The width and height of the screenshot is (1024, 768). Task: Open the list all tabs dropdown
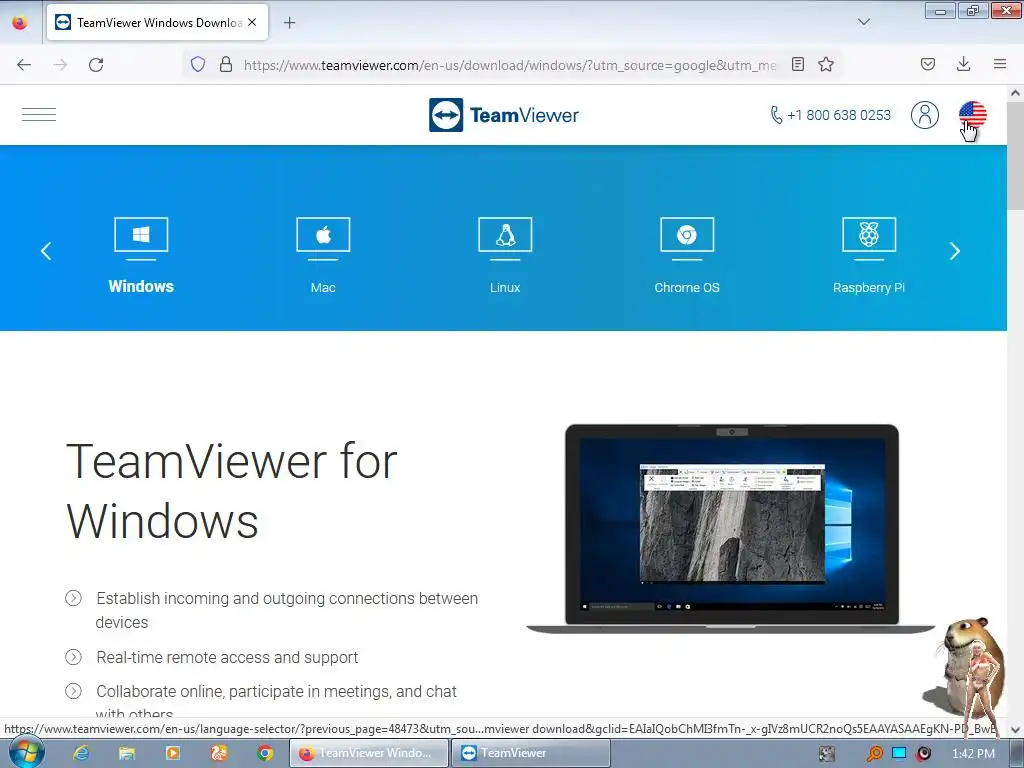click(x=863, y=22)
